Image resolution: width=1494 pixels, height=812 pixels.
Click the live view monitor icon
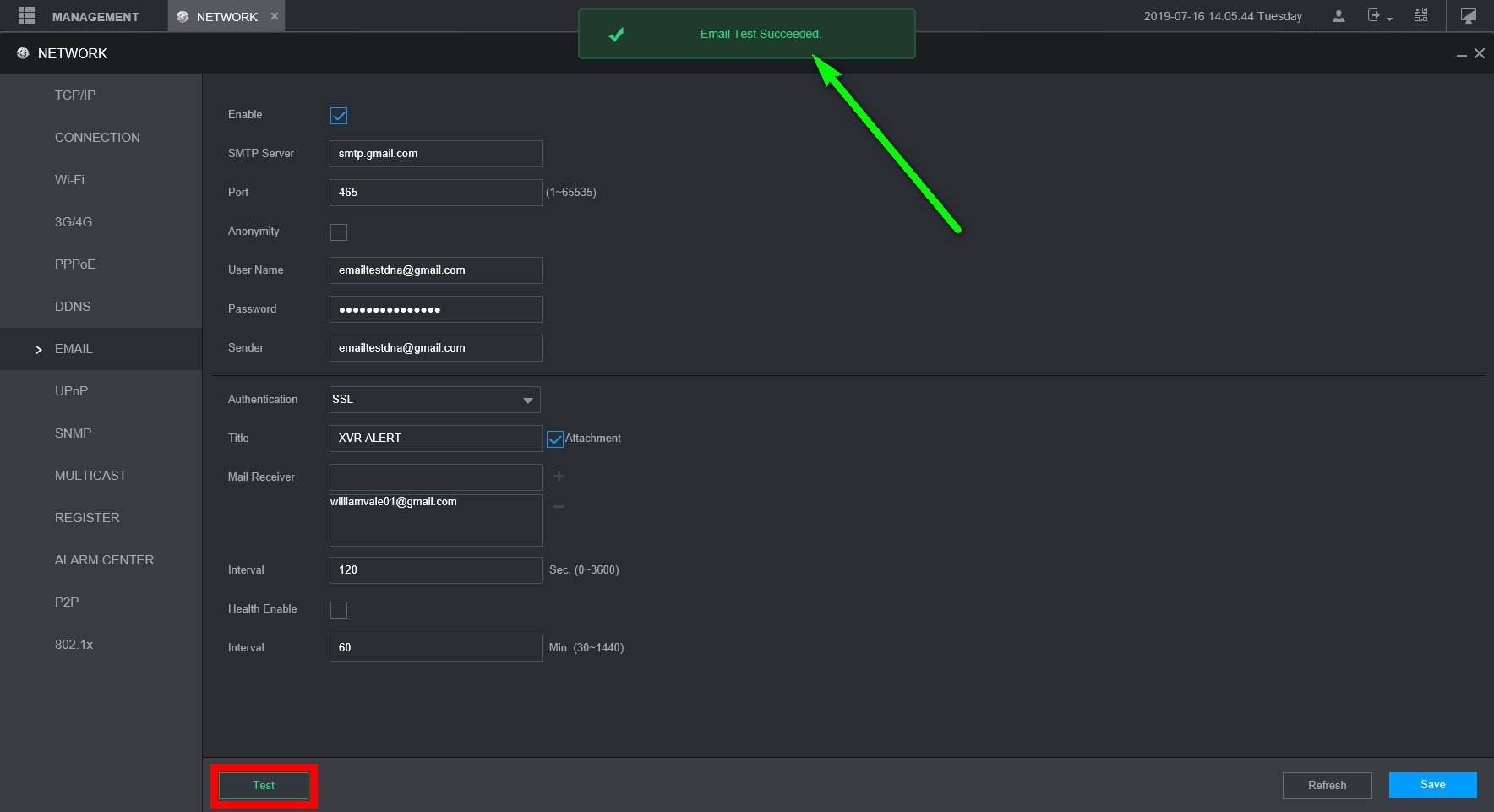click(x=1469, y=16)
